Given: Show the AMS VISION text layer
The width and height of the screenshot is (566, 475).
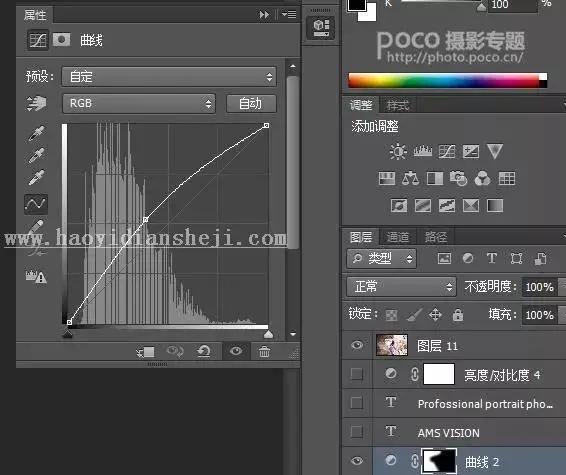Looking at the screenshot, I should (x=357, y=431).
